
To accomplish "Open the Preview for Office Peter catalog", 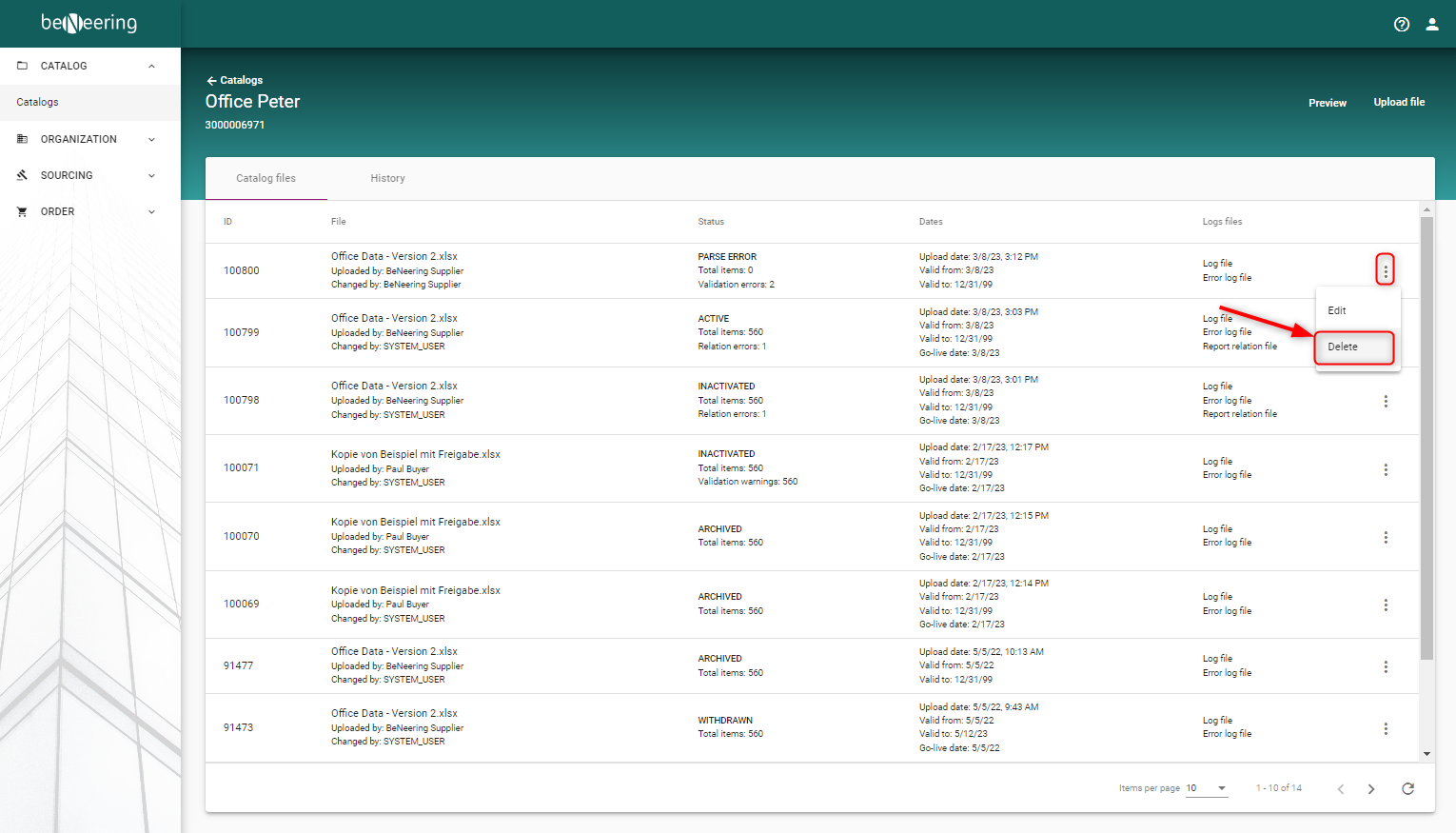I will pos(1327,102).
